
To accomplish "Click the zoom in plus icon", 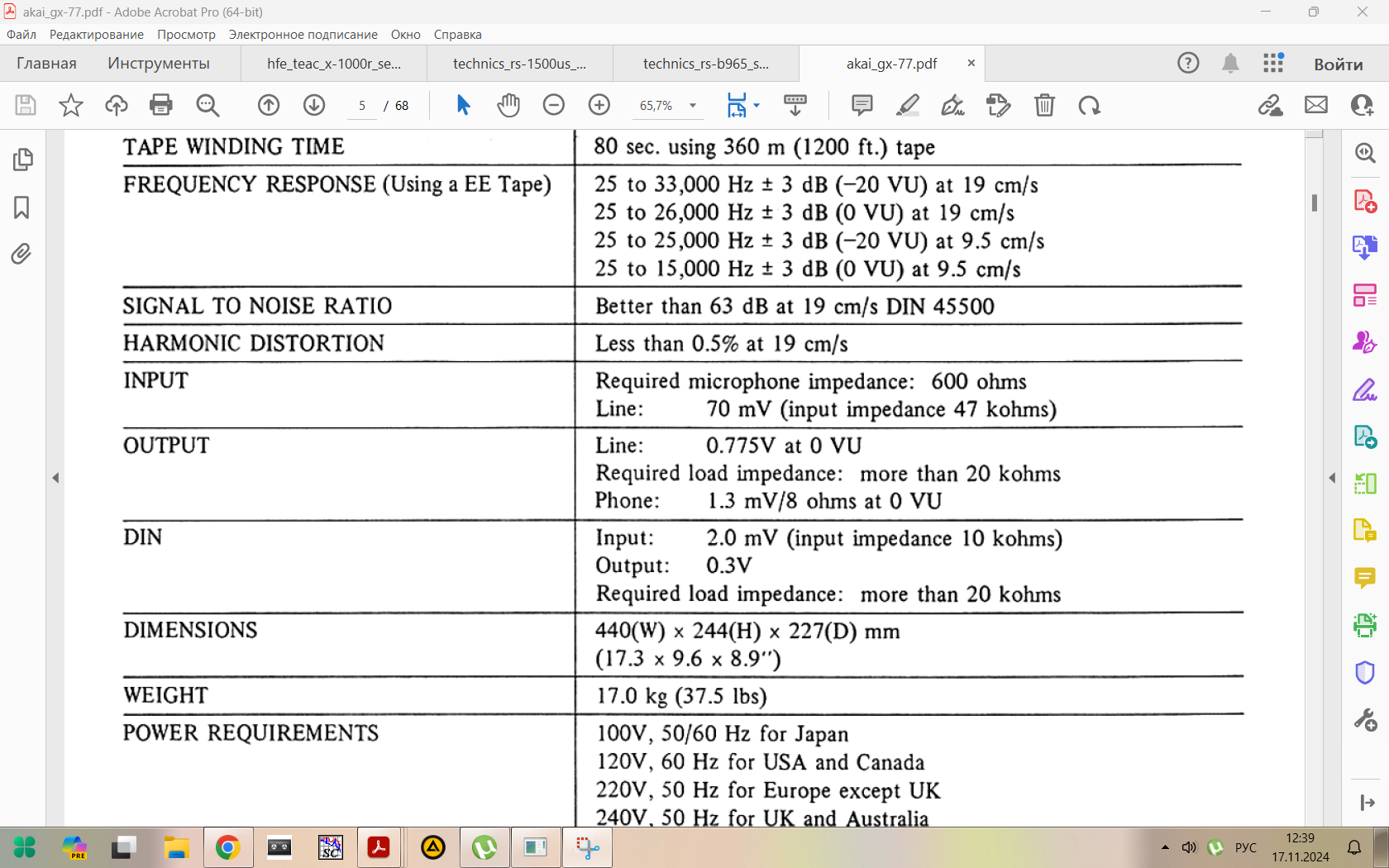I will [x=599, y=105].
